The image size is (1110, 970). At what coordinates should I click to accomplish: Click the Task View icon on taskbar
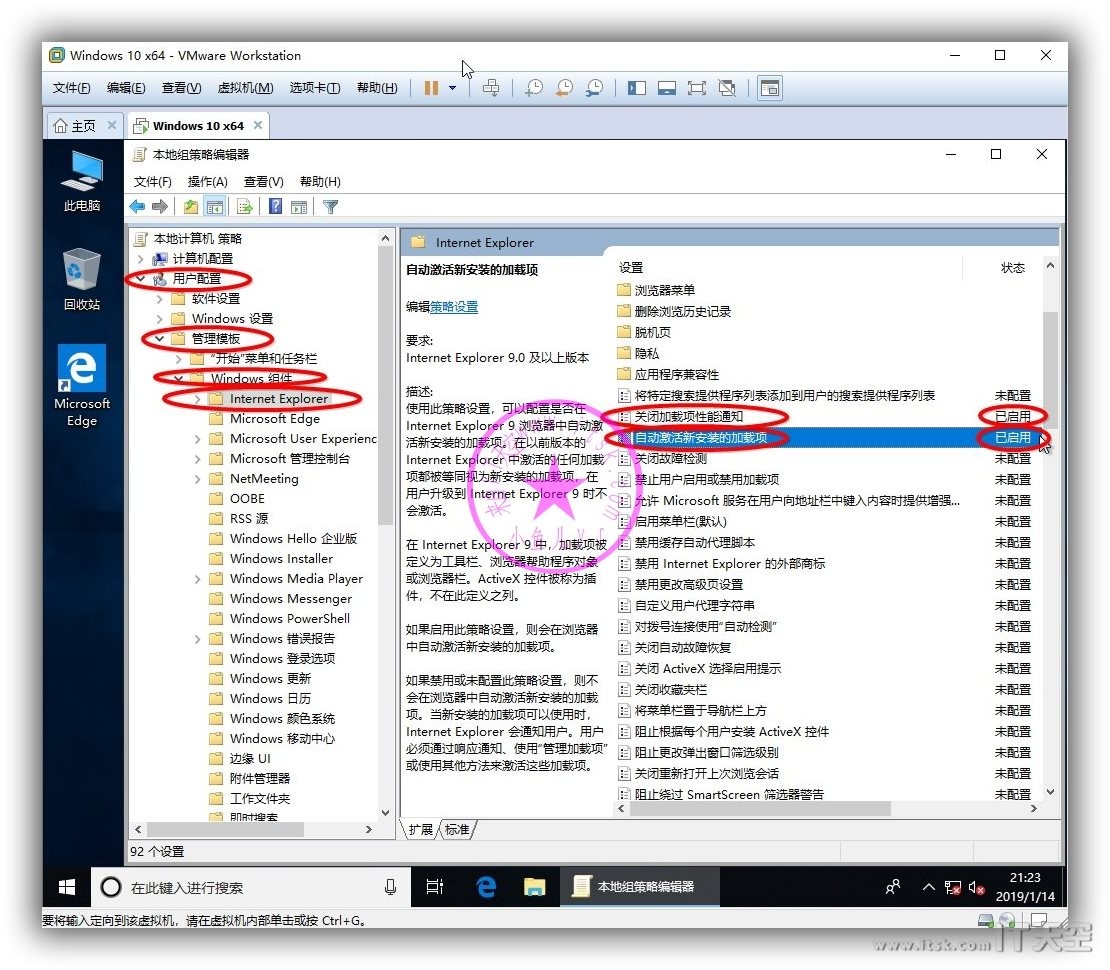click(435, 887)
